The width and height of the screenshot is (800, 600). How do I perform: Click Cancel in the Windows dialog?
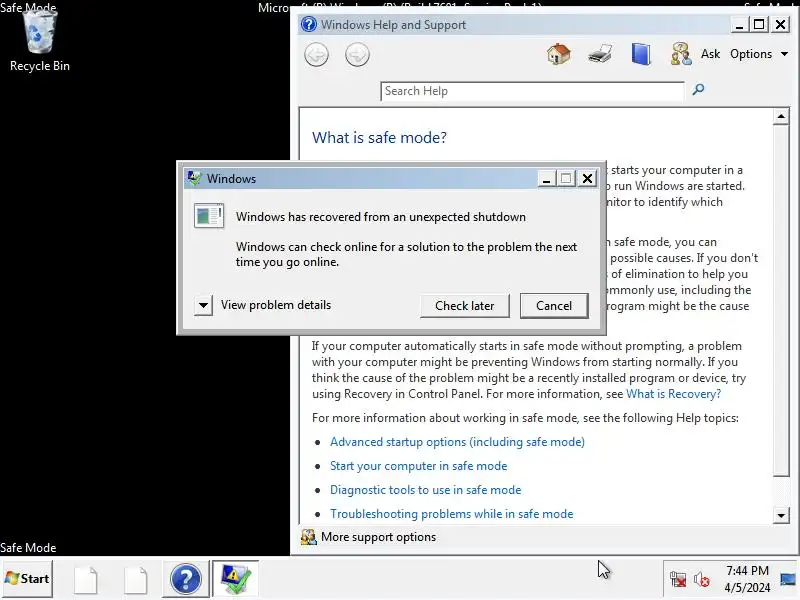point(554,306)
